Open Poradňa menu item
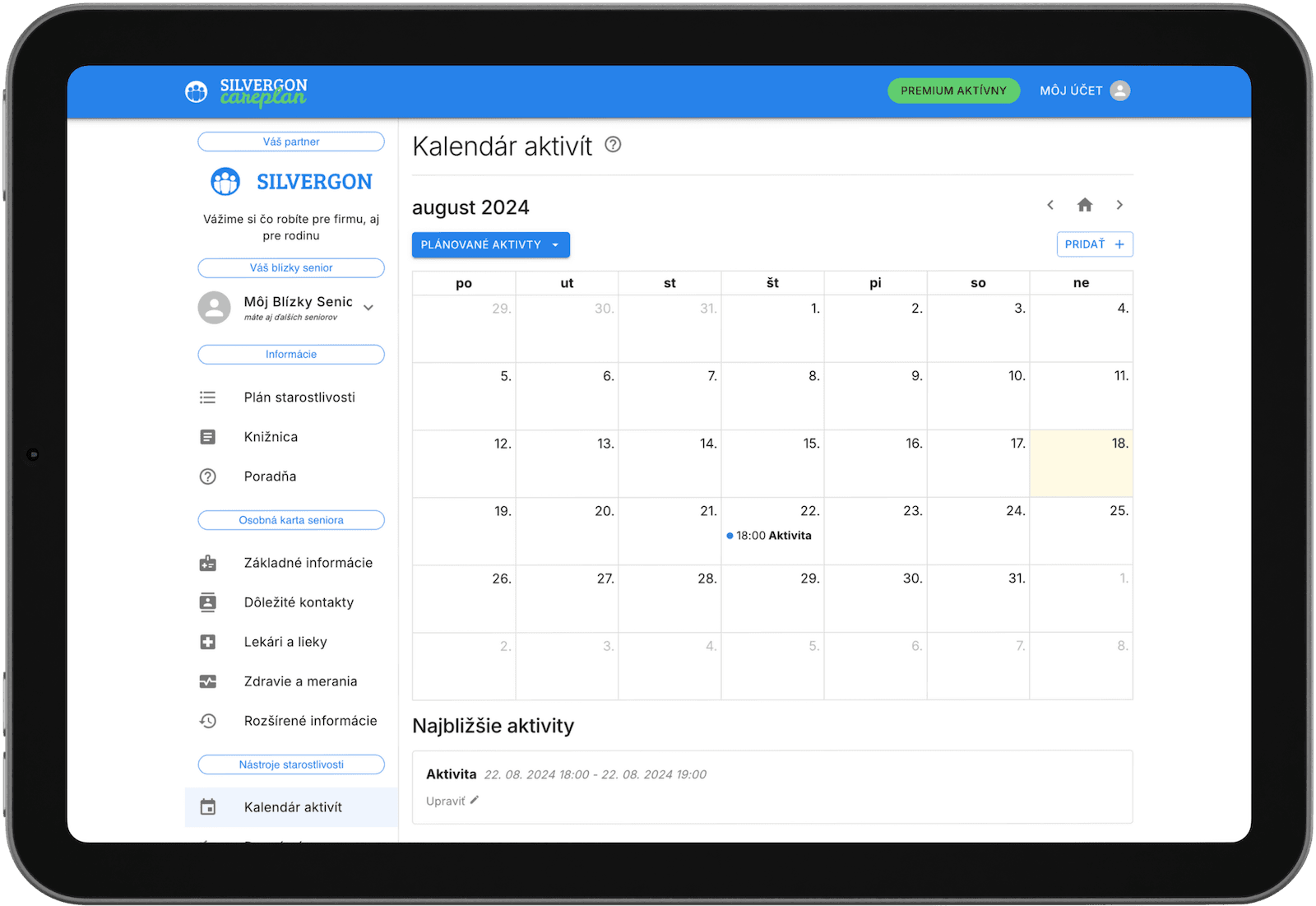Screen dimensions: 1316x906 291,476
